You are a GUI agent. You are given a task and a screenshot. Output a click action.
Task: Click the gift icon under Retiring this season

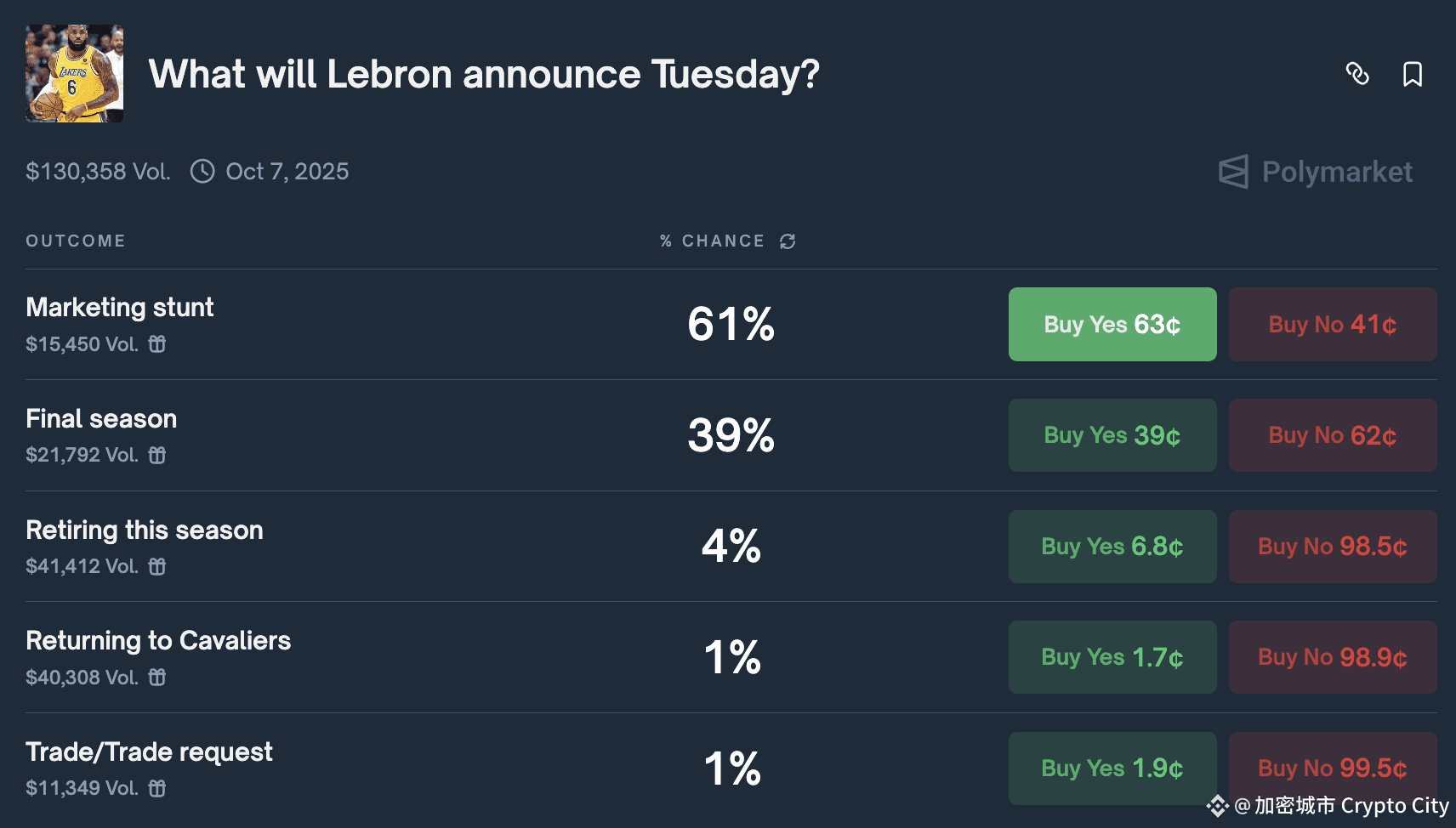(157, 566)
